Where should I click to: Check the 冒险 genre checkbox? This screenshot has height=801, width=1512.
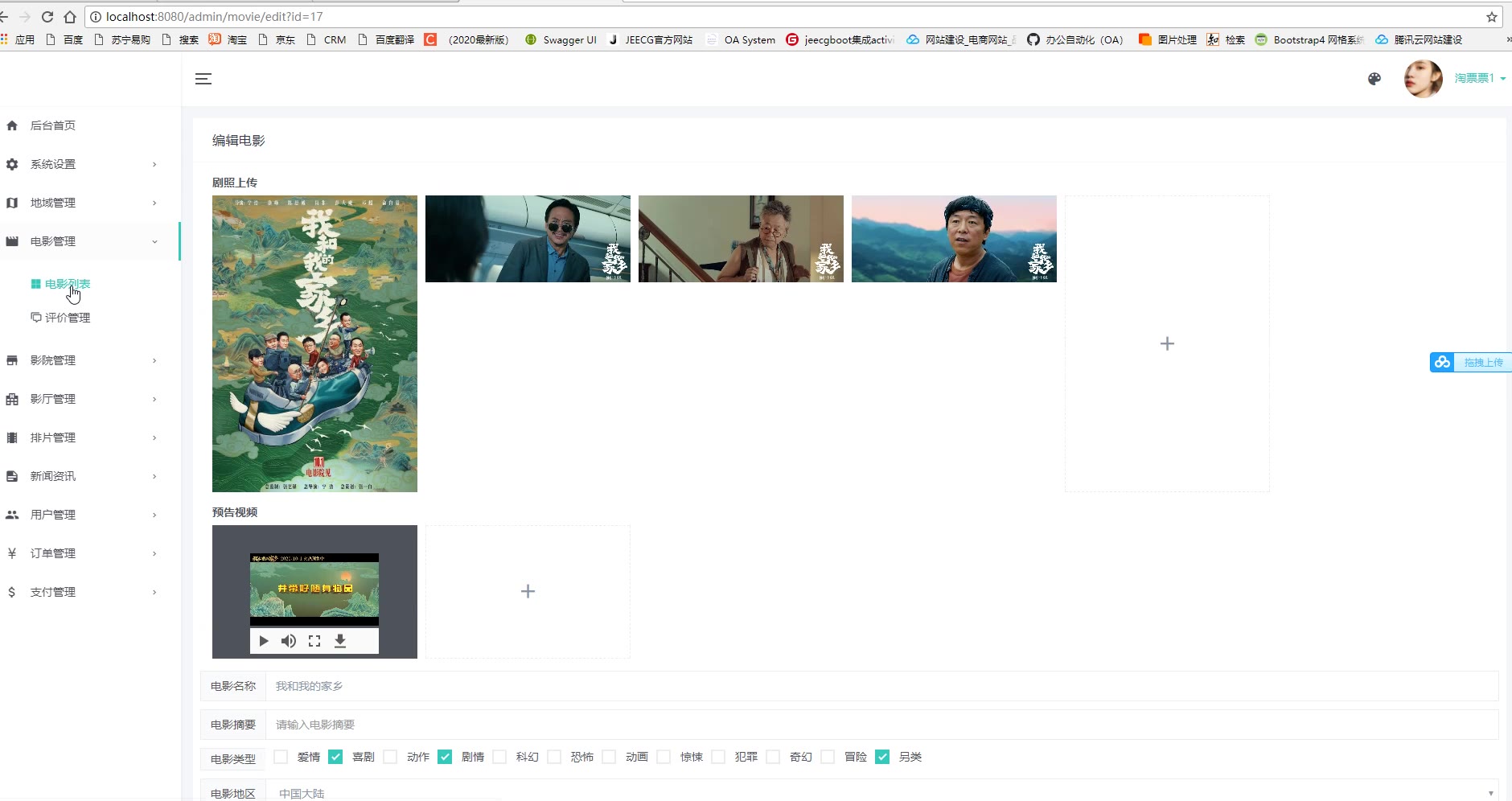tap(828, 757)
